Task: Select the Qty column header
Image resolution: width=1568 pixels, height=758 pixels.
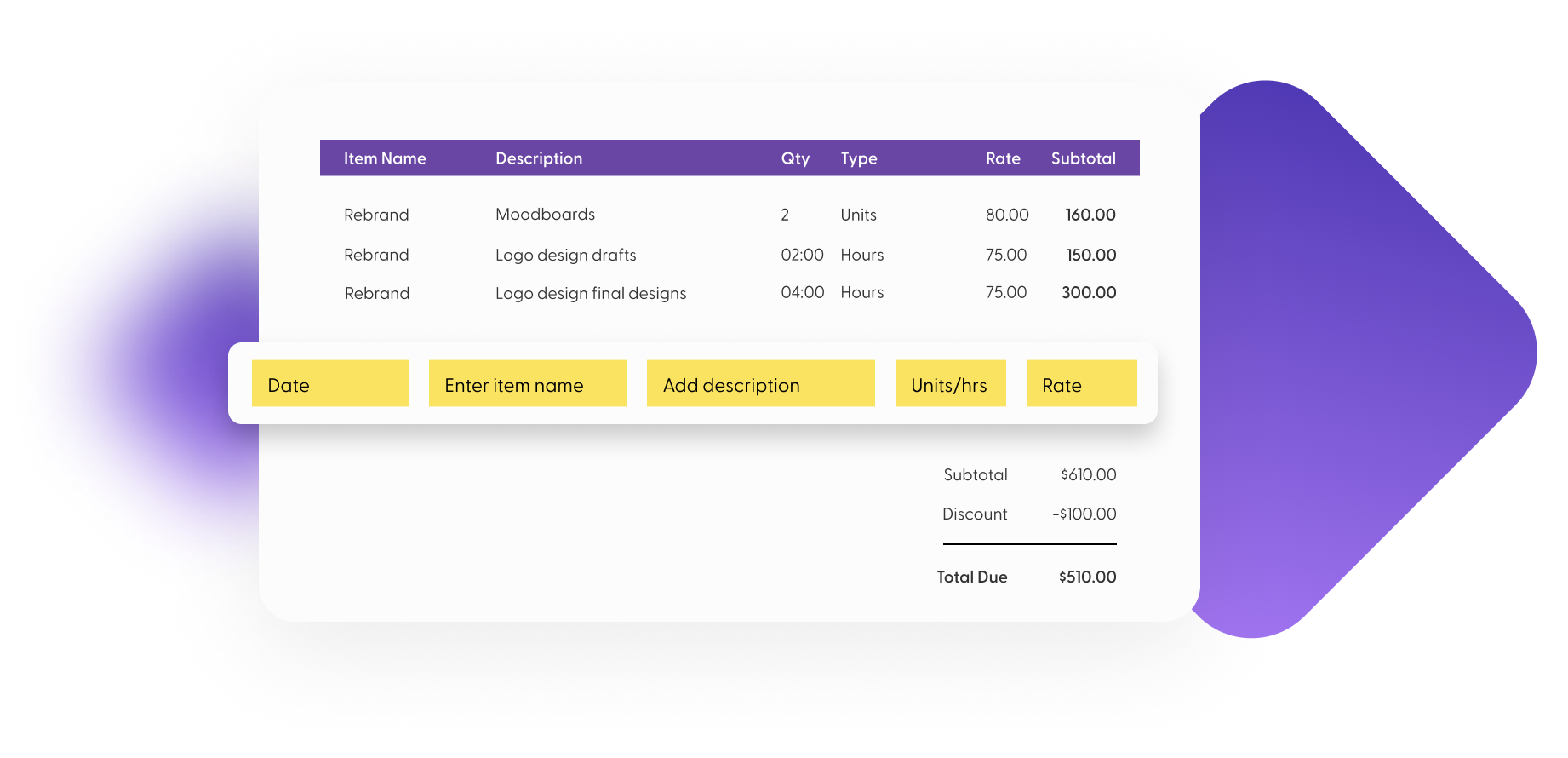Action: (795, 158)
